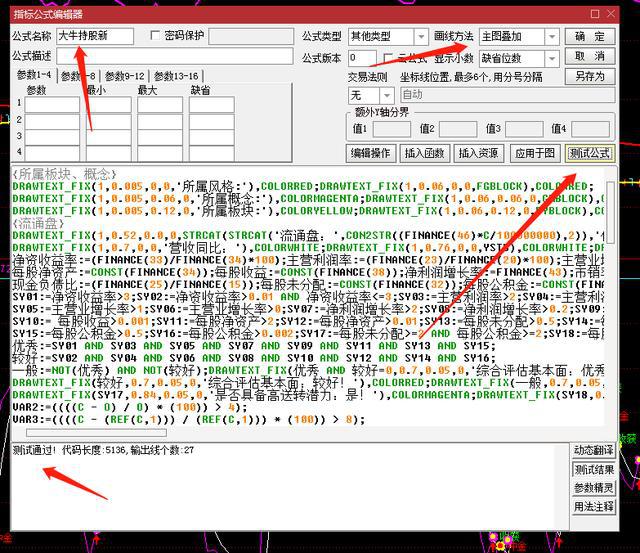640x553 pixels.
Task: Click the 插入资源 button
Action: point(478,153)
